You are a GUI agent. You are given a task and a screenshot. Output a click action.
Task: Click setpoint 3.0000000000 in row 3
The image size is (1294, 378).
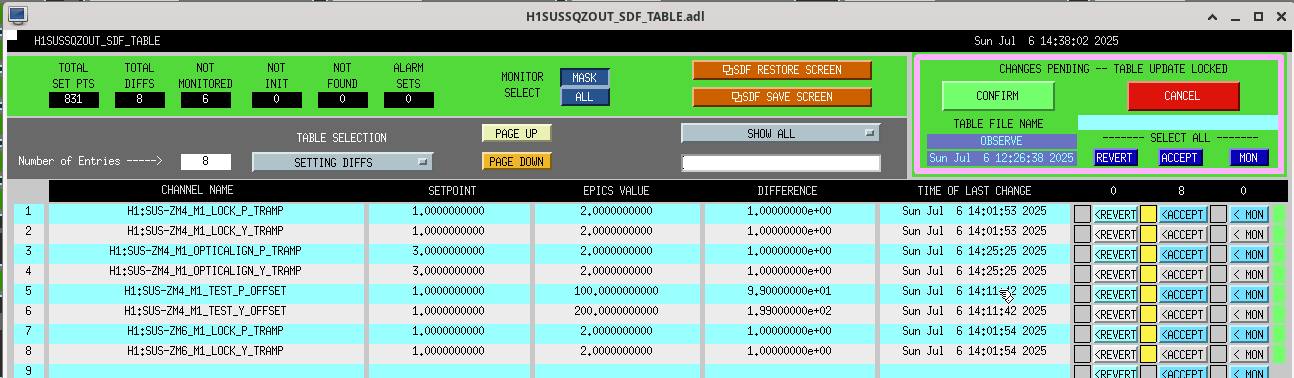click(448, 251)
